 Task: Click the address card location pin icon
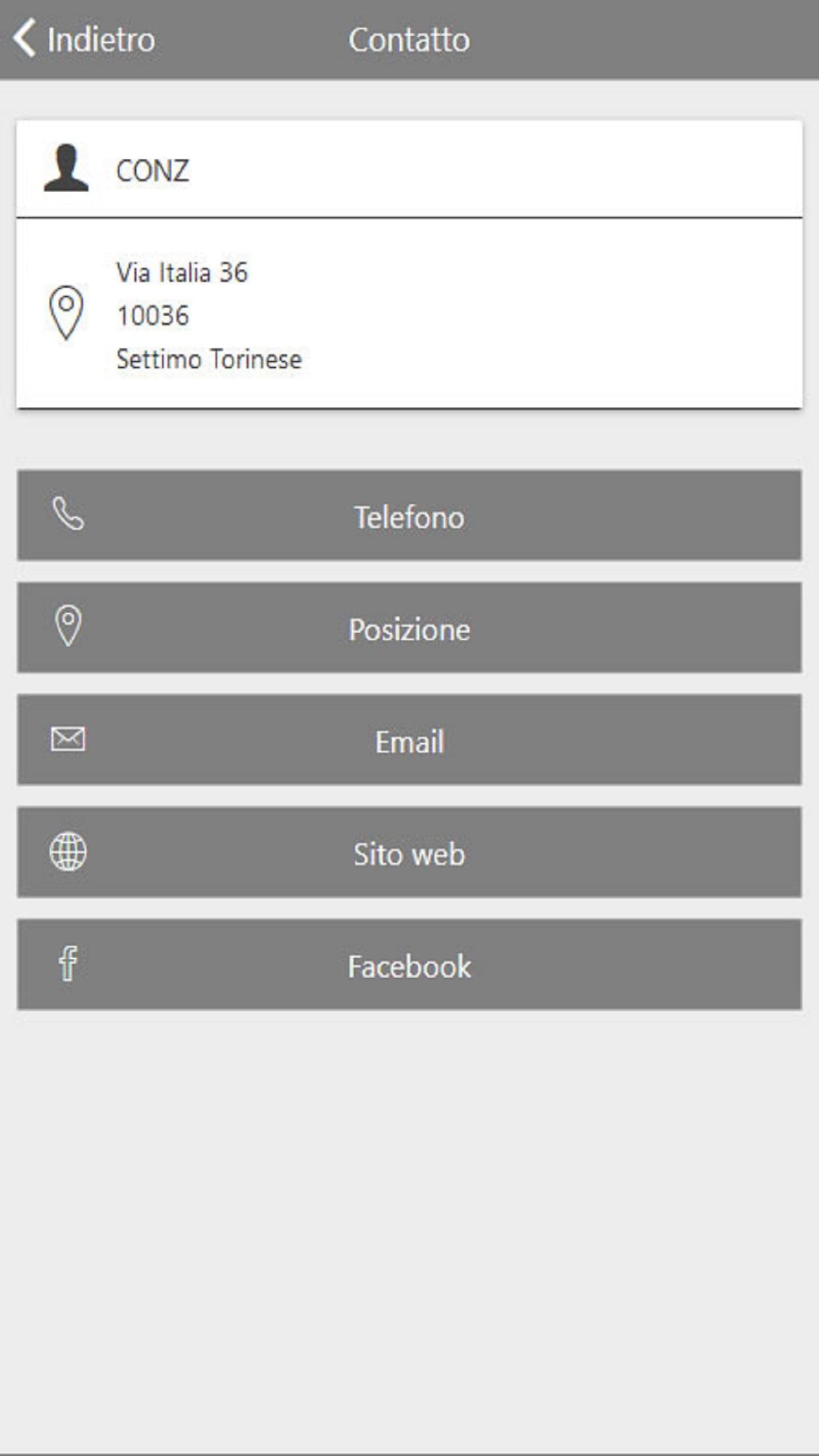tap(66, 313)
